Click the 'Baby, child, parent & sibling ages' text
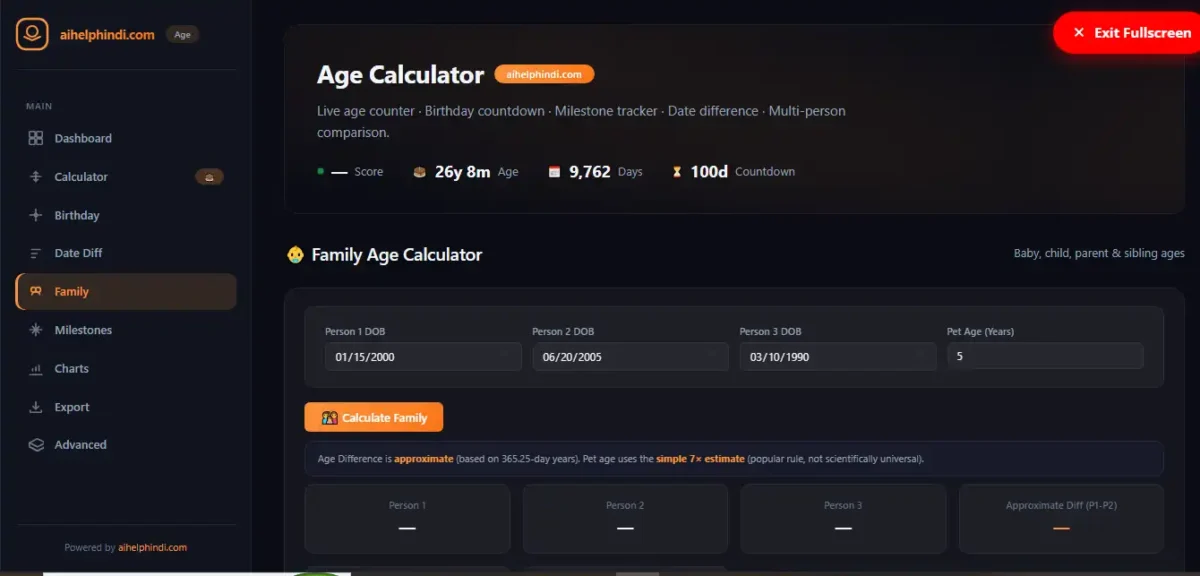Image resolution: width=1200 pixels, height=576 pixels. [1099, 254]
